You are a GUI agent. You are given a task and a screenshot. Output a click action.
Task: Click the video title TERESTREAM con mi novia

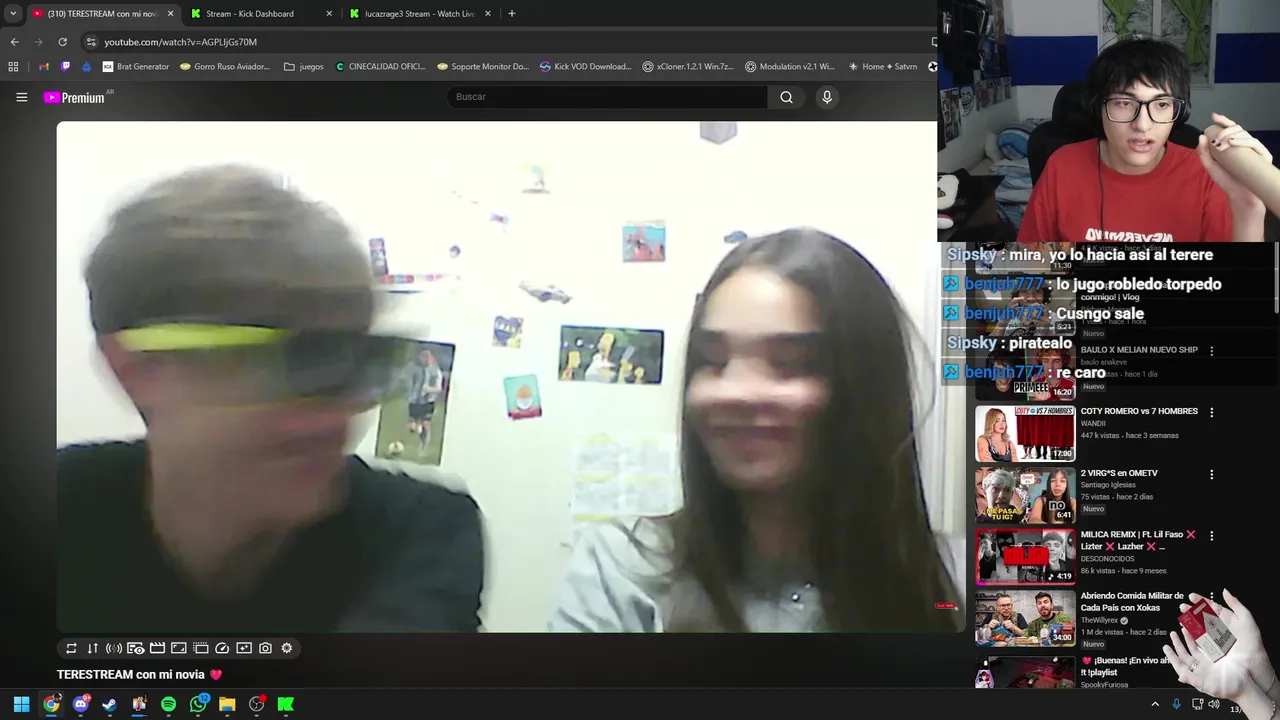(139, 675)
